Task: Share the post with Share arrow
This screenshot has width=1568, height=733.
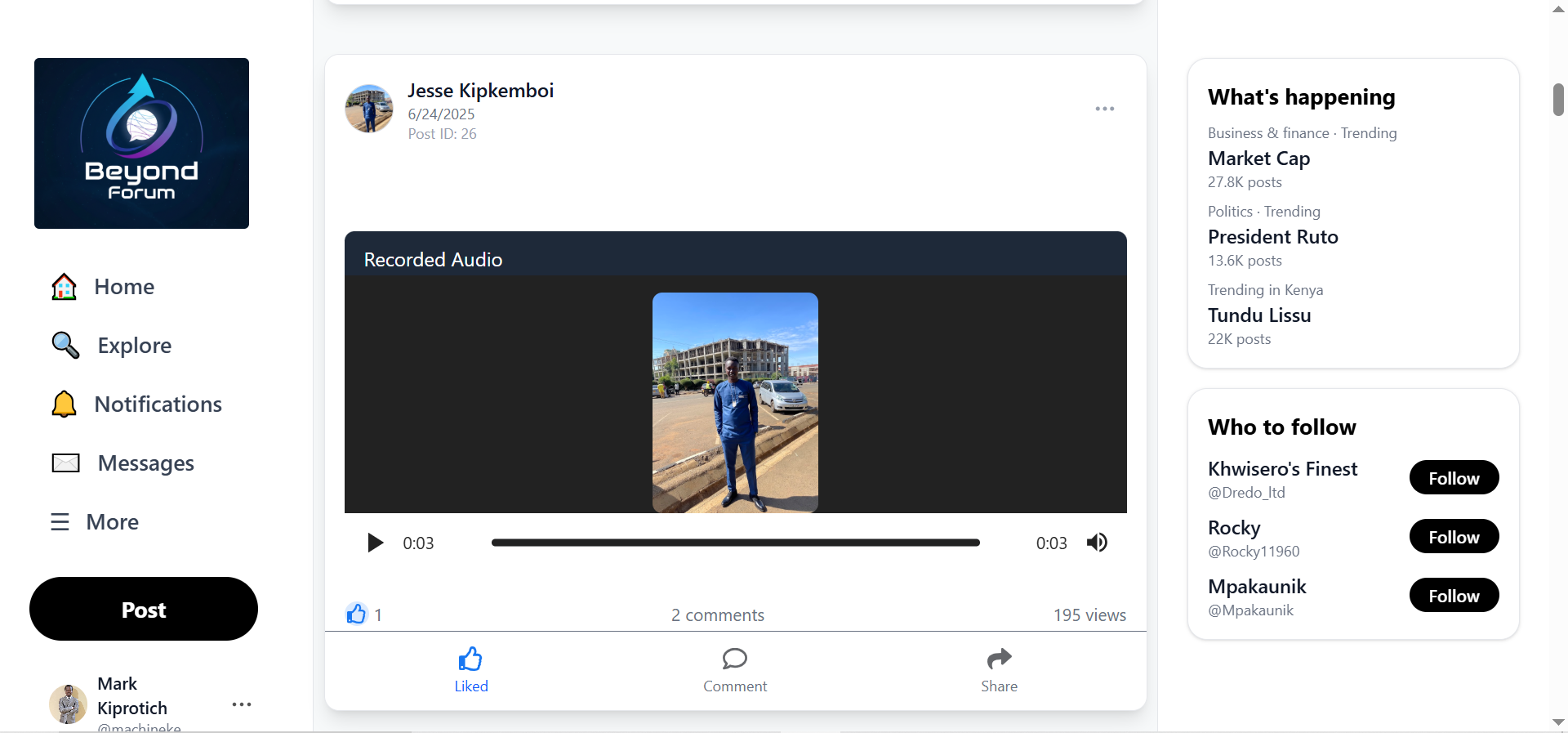Action: 999,670
